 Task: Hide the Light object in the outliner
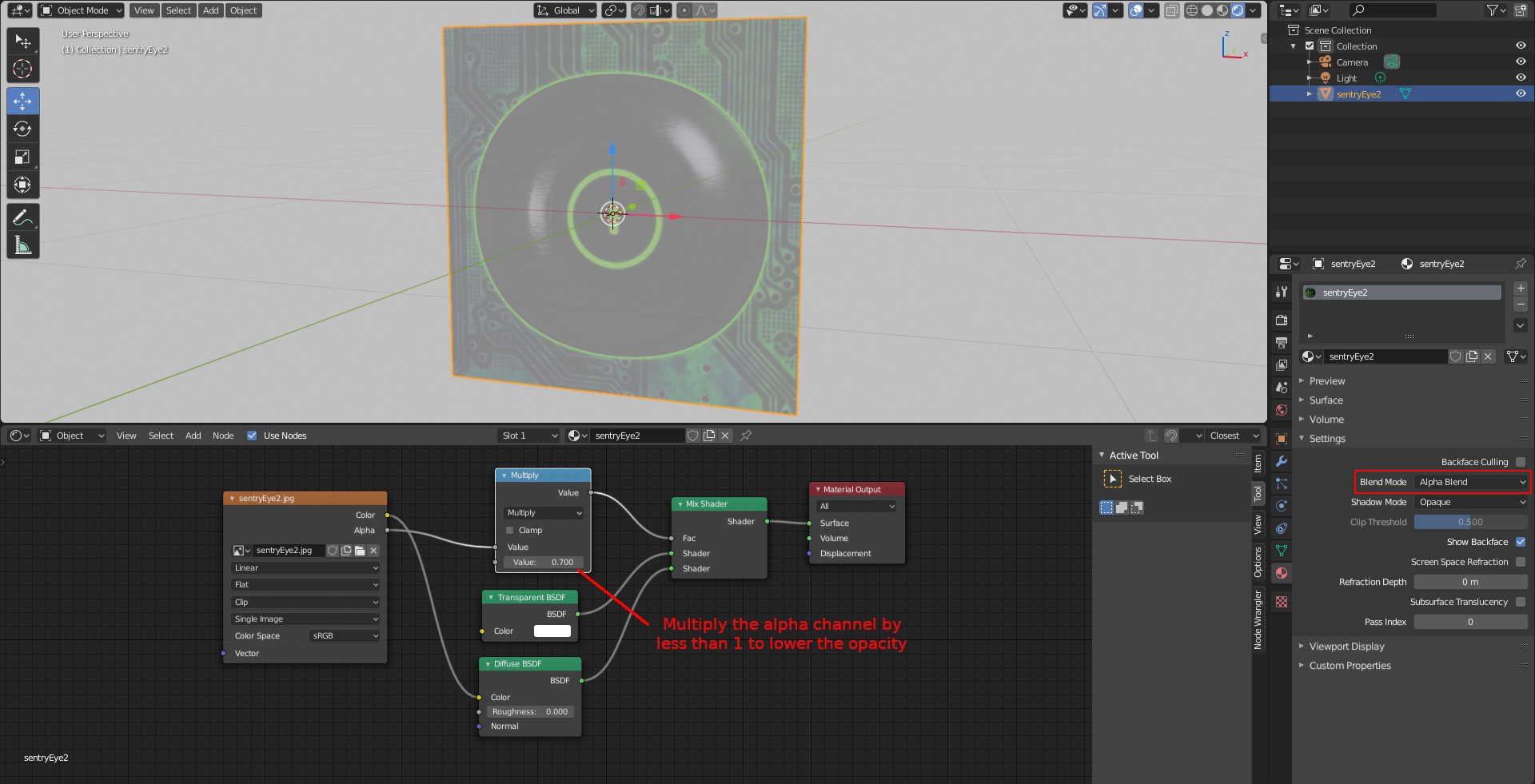1521,78
